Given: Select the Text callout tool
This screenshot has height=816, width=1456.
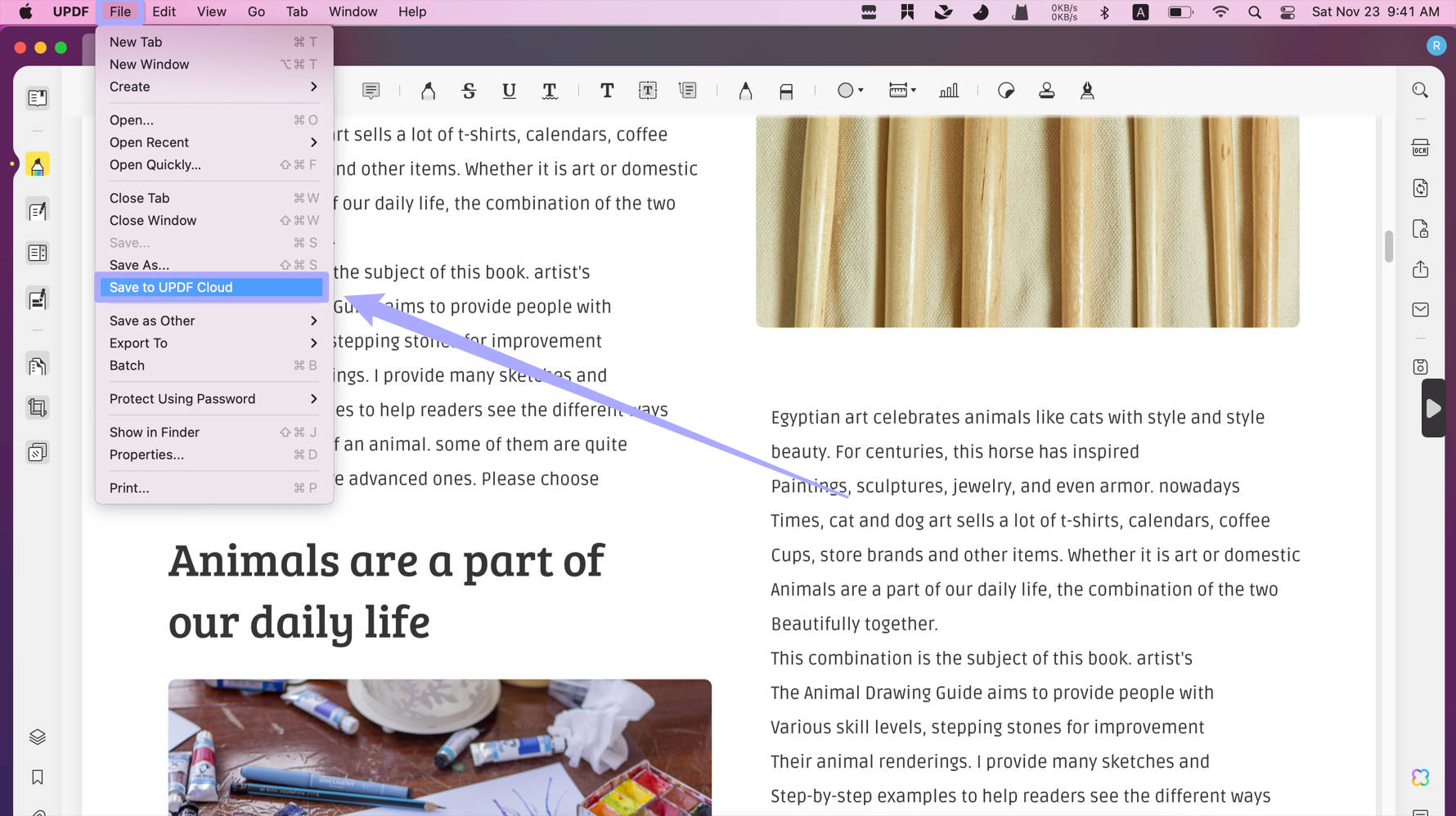Looking at the screenshot, I should pyautogui.click(x=688, y=91).
